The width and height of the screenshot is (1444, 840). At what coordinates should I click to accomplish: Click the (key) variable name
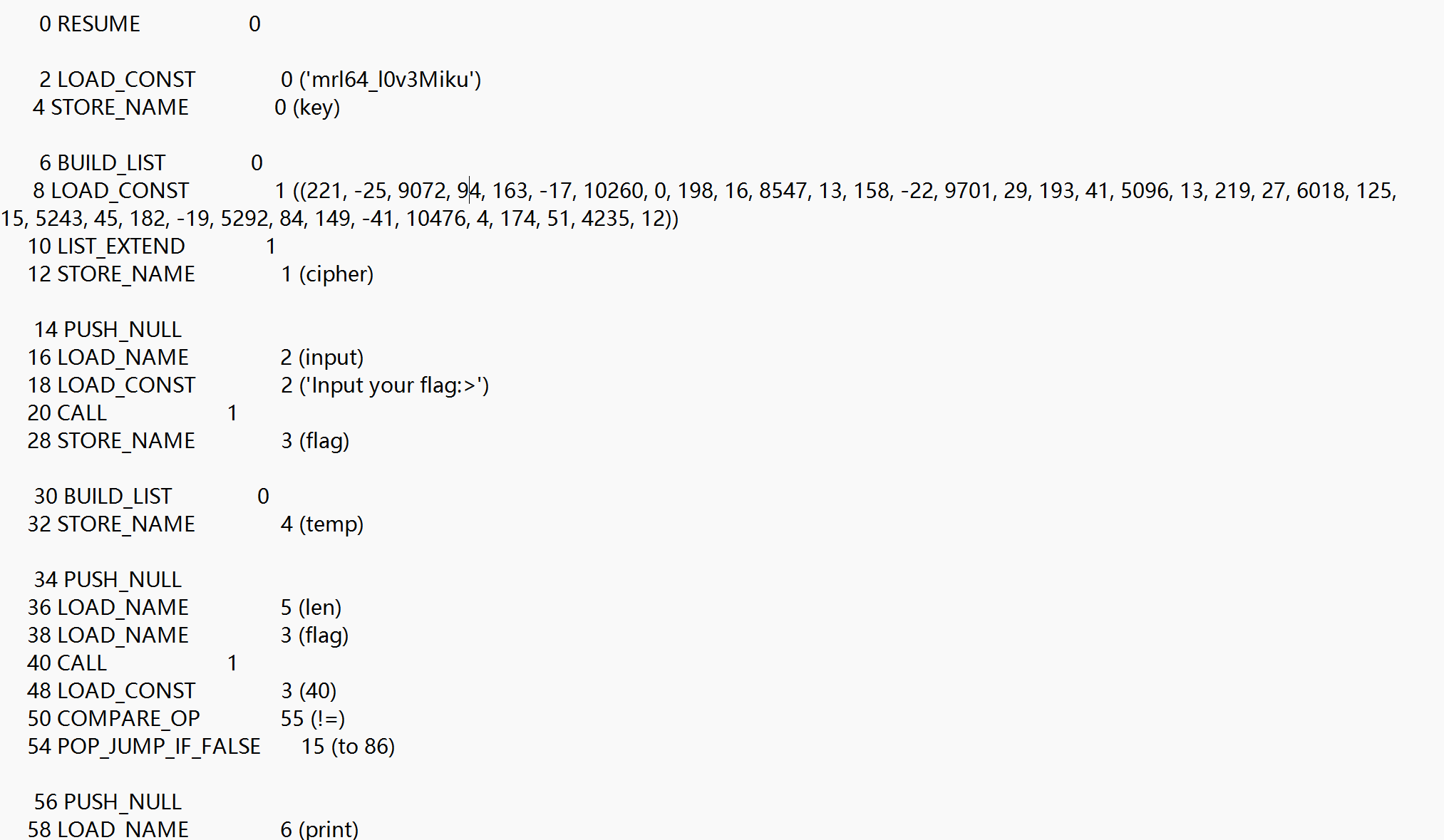tap(316, 108)
